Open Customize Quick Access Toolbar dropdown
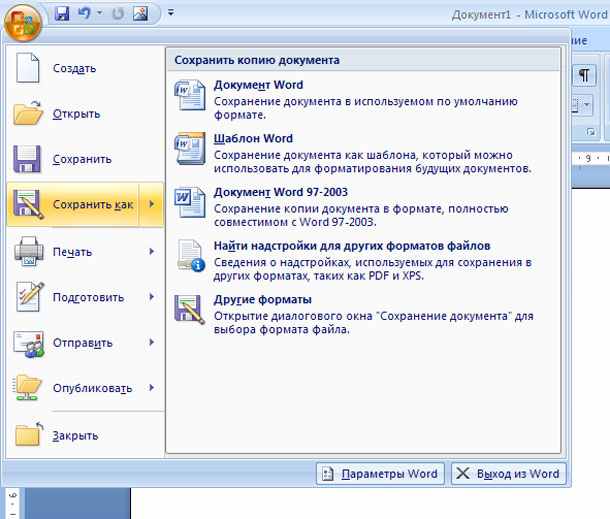The image size is (610, 519). point(170,12)
